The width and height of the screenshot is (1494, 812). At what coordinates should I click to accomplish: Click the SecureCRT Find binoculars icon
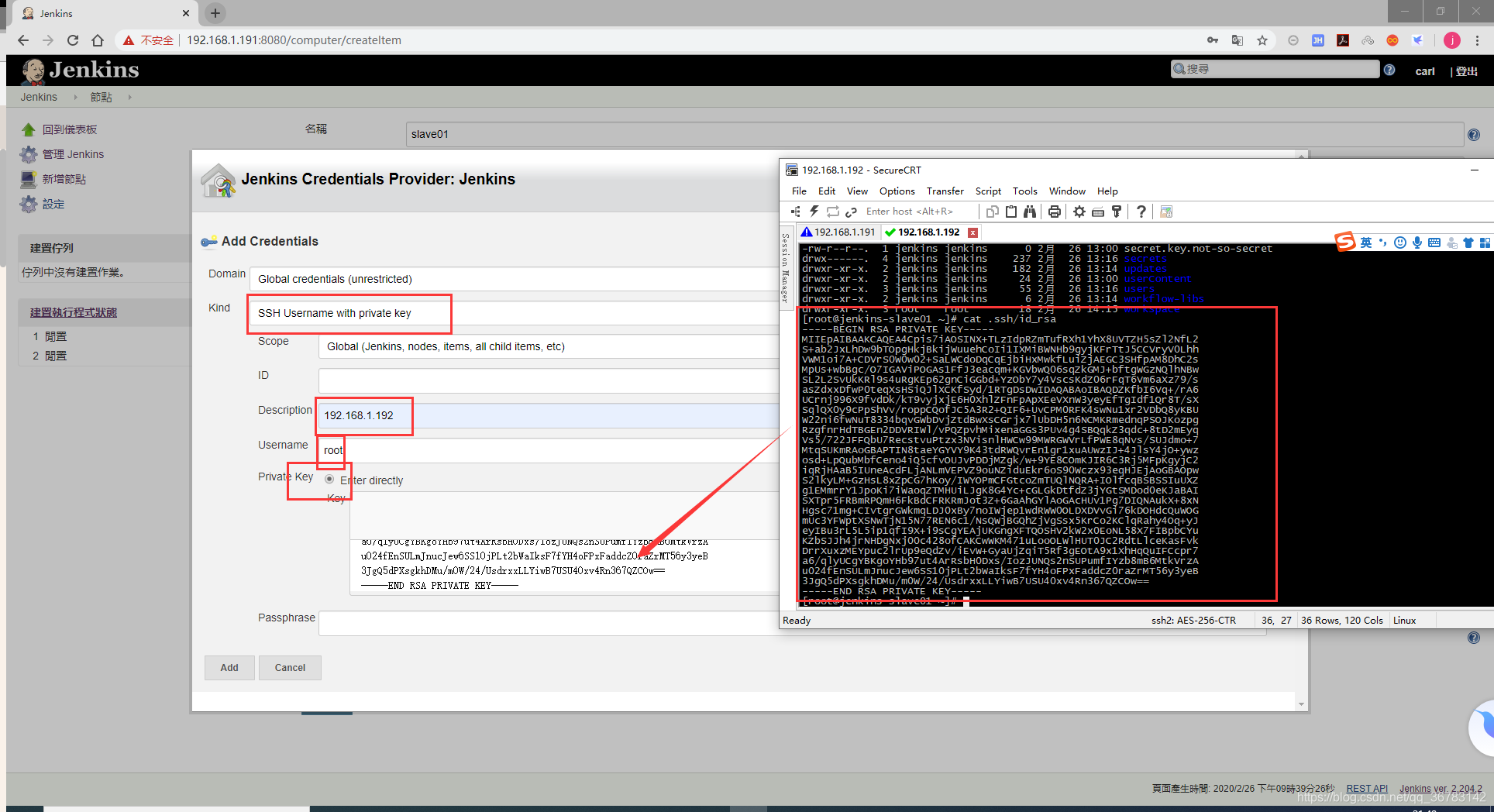1030,212
